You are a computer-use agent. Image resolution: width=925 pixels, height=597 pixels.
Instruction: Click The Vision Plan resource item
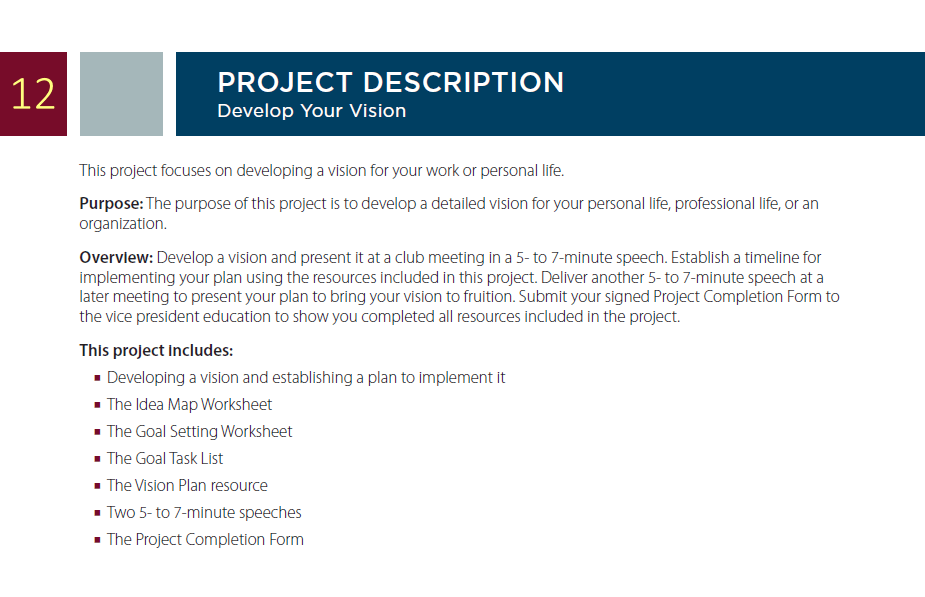pyautogui.click(x=187, y=486)
